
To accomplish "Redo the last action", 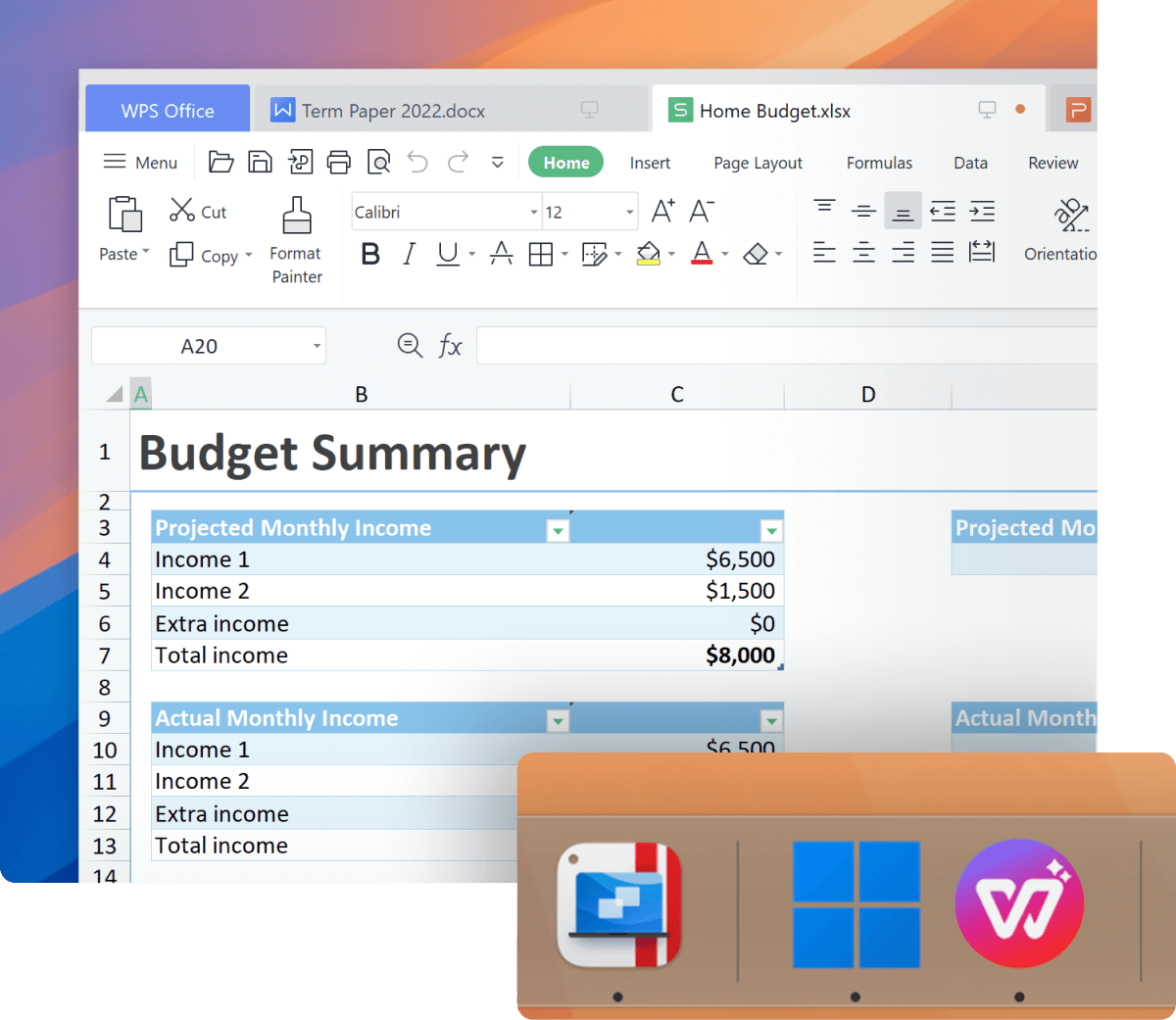I will [458, 163].
